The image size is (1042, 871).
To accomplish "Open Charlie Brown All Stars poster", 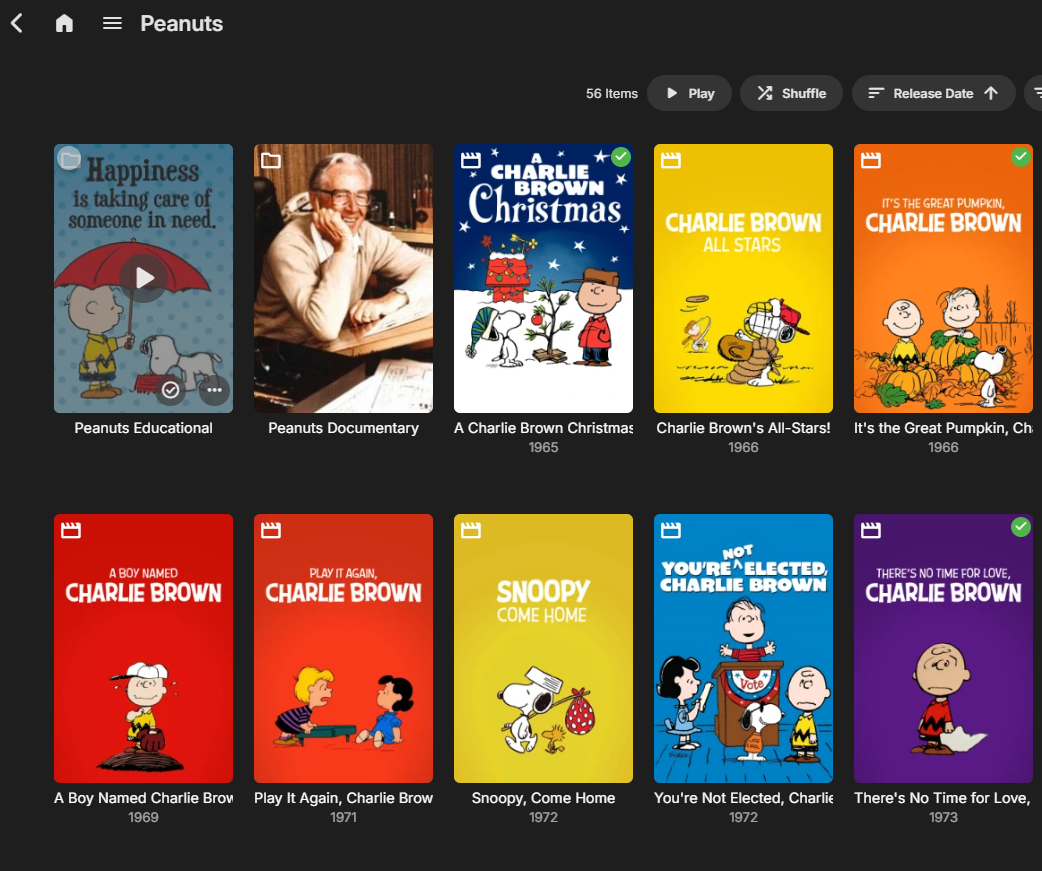I will [x=743, y=278].
